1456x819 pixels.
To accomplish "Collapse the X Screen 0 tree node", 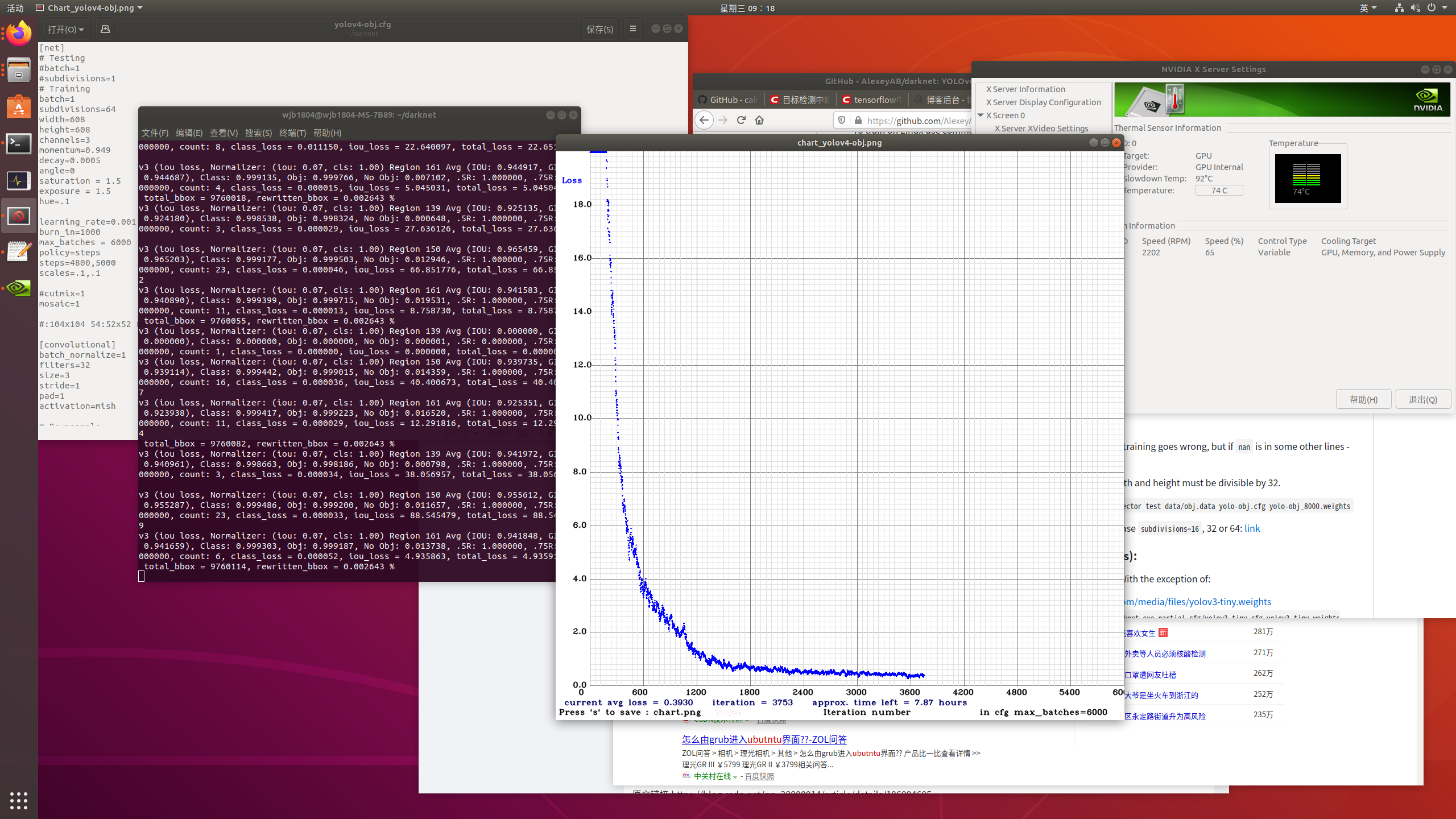I will click(x=981, y=115).
